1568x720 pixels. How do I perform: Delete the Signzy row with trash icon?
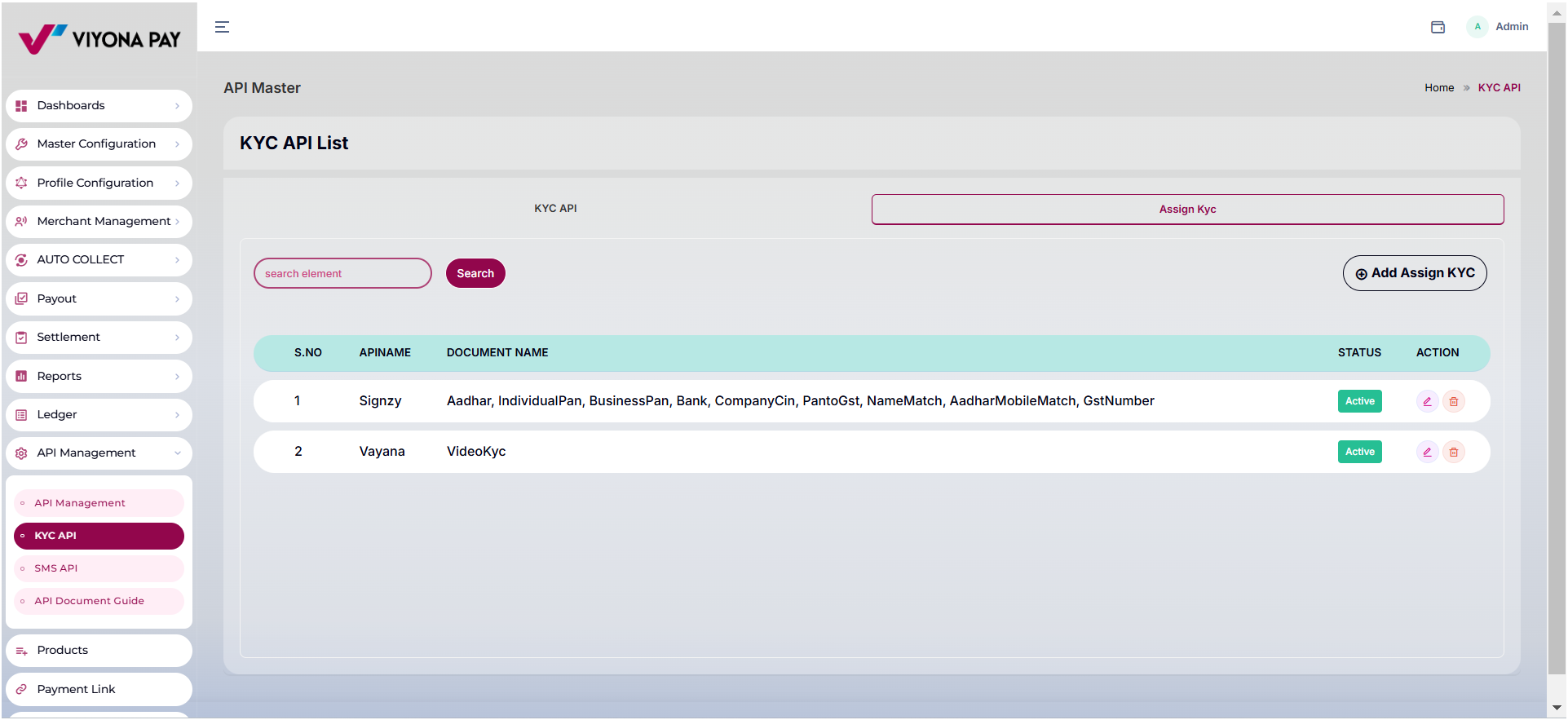(x=1454, y=401)
